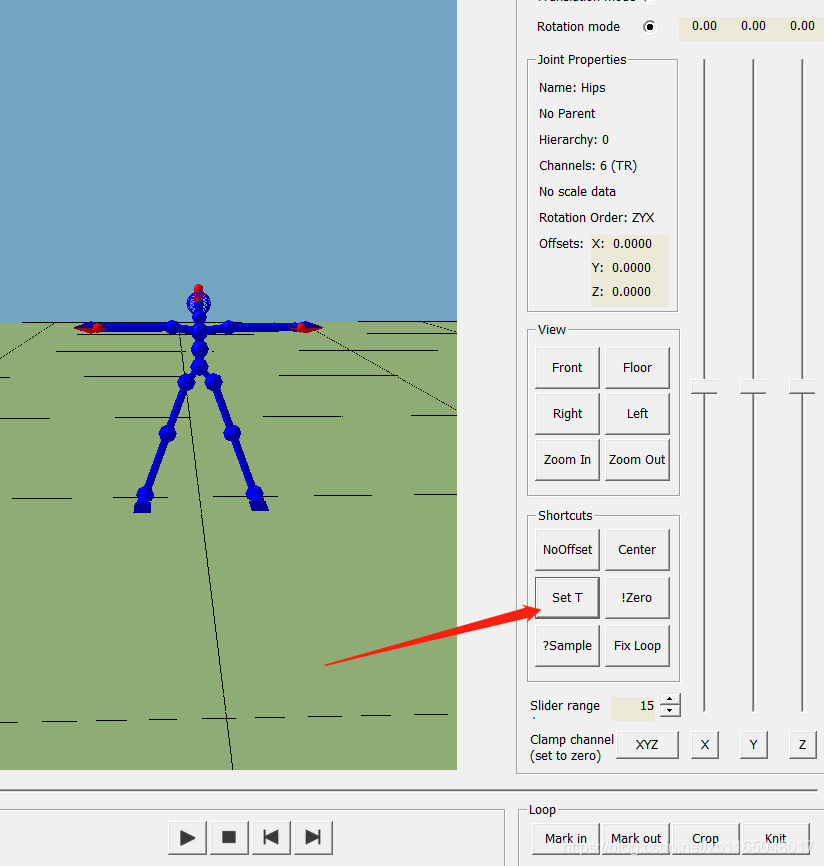824x866 pixels.
Task: Click the second rotation slider handle
Action: tap(753, 387)
